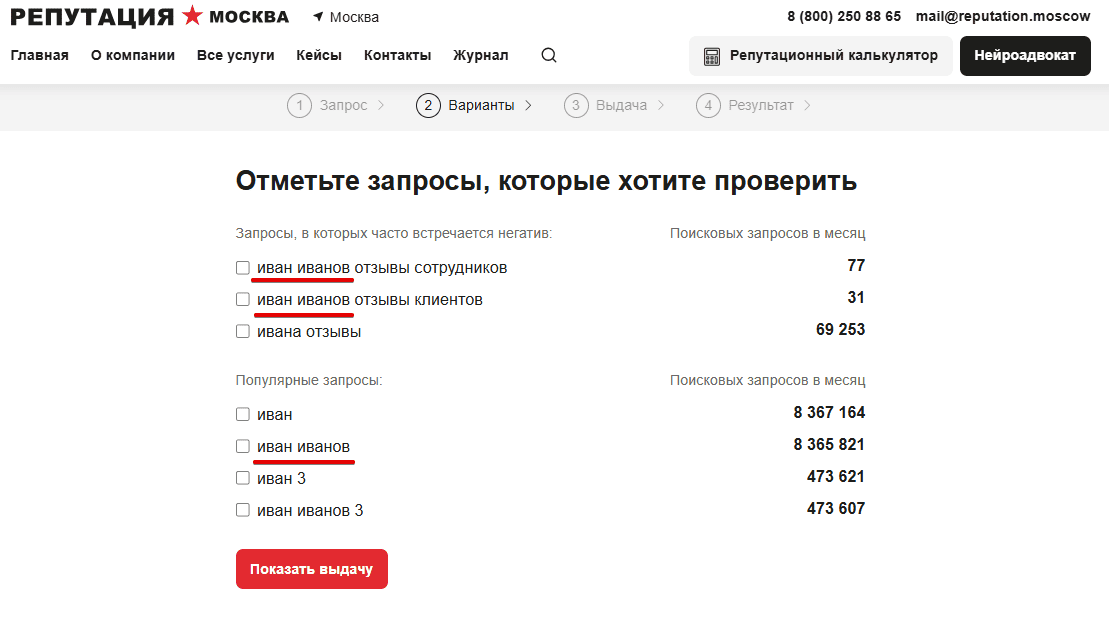Screen dimensions: 1109x622
Task: Check the 'иван иванов отзывы сотрудников' checkbox
Action: click(x=243, y=267)
